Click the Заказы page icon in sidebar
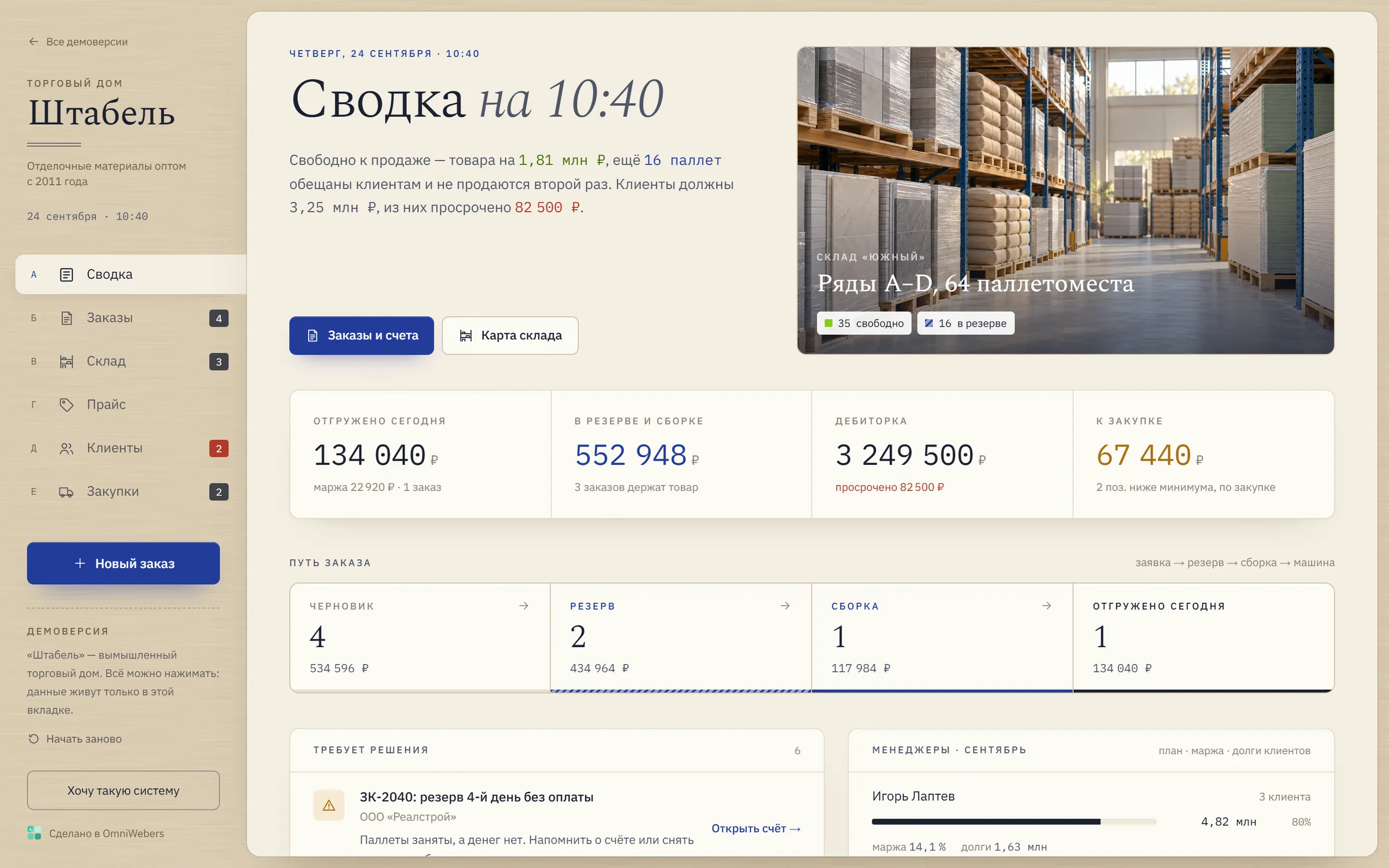This screenshot has height=868, width=1389. tap(67, 318)
